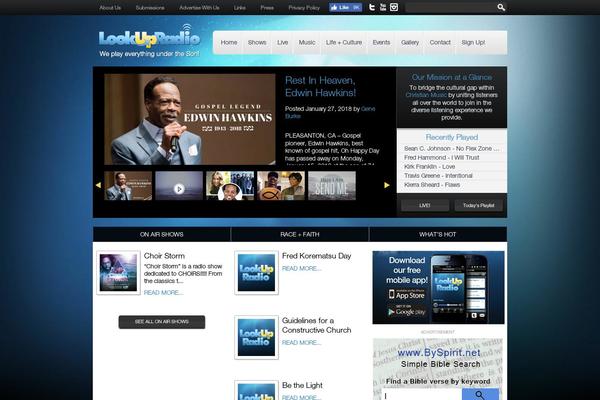
Task: Click READ MORE under Choir Storm
Action: click(163, 293)
